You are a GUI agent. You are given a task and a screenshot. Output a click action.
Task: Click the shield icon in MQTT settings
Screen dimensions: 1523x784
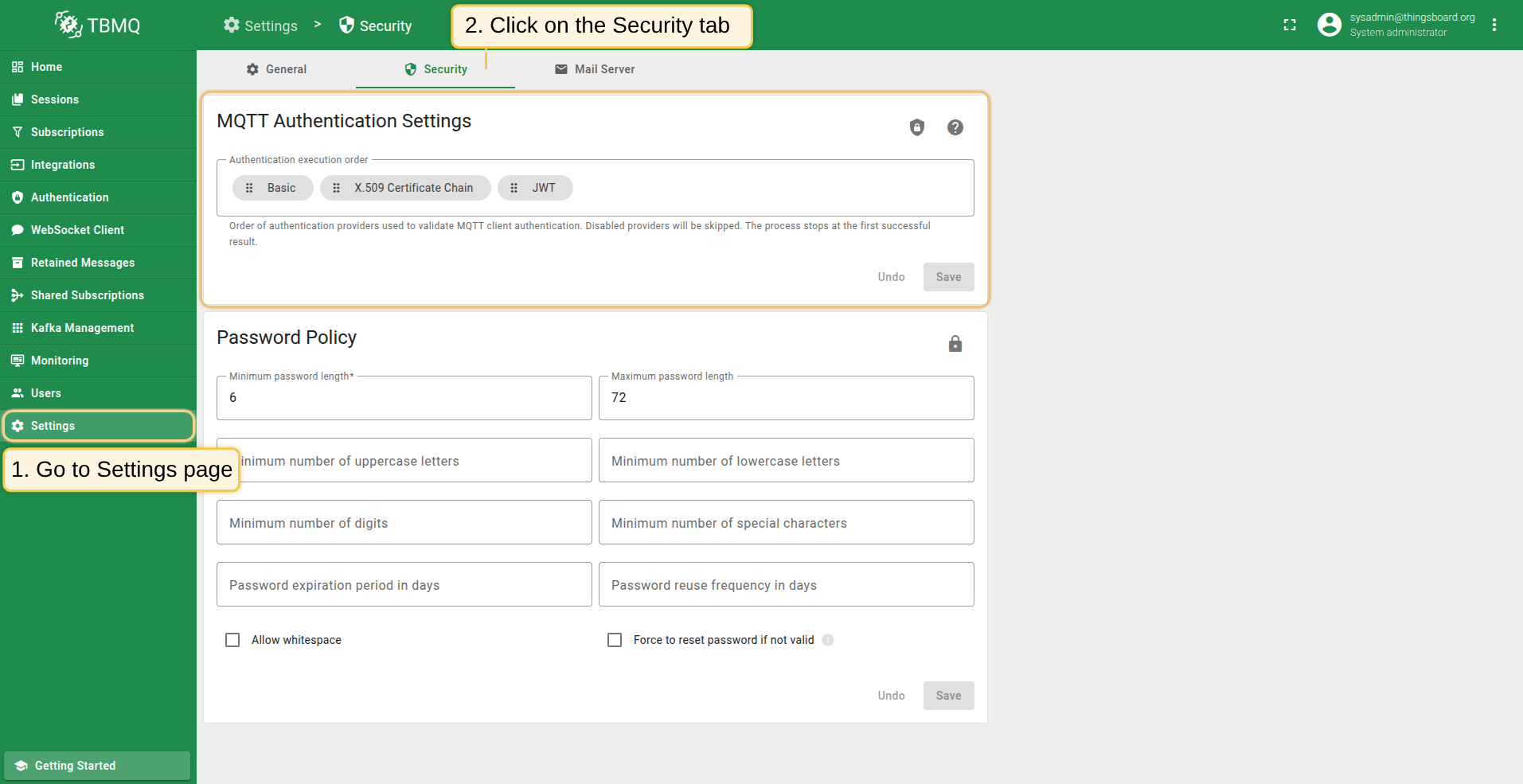click(x=917, y=127)
